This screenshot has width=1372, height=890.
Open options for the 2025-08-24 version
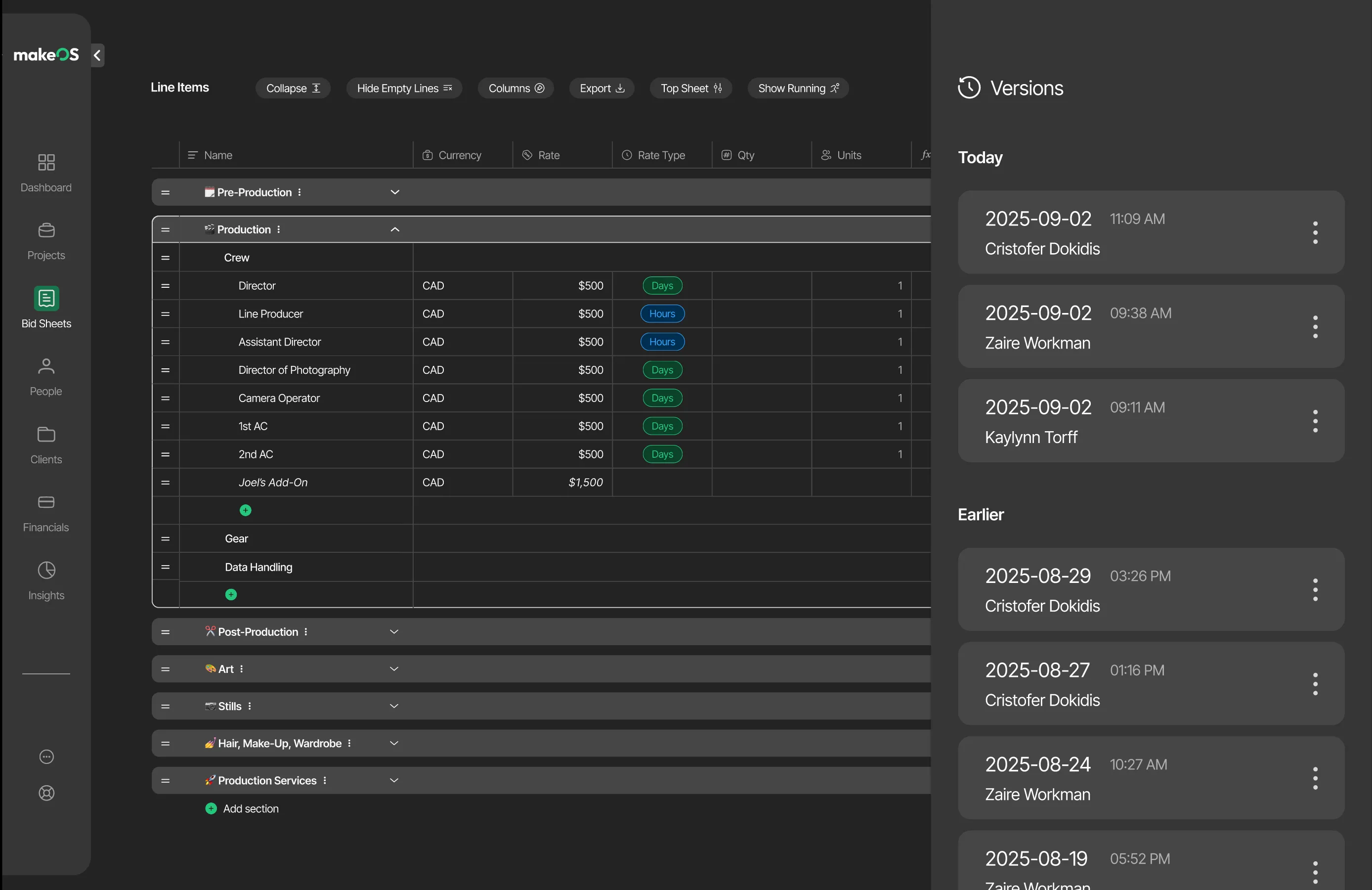[x=1315, y=778]
